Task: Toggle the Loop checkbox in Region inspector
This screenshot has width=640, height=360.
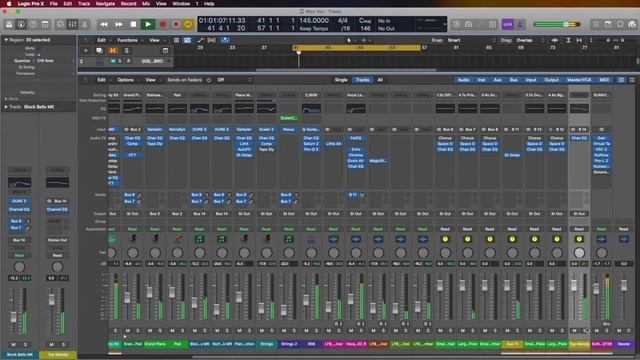Action: (39, 54)
